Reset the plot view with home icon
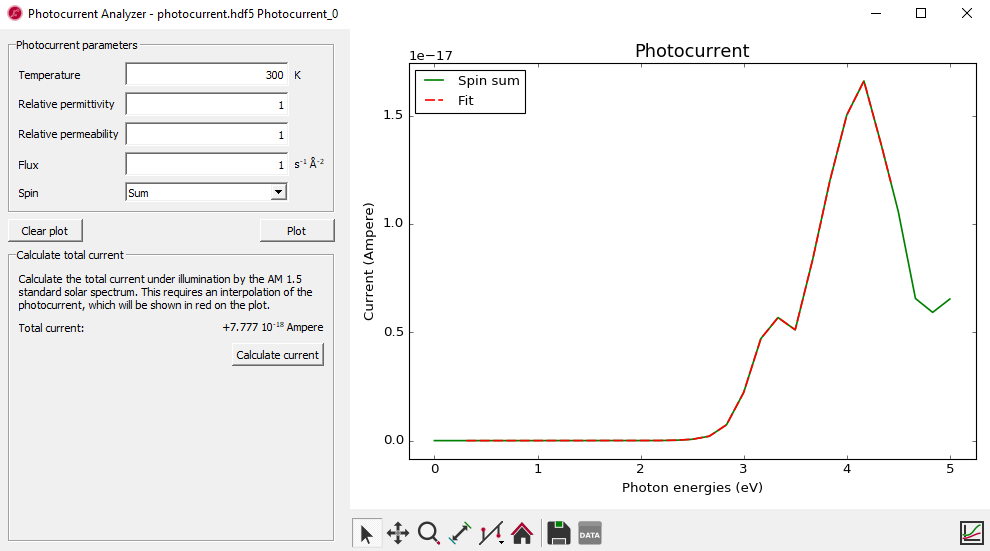The height and width of the screenshot is (551, 990). [x=522, y=533]
